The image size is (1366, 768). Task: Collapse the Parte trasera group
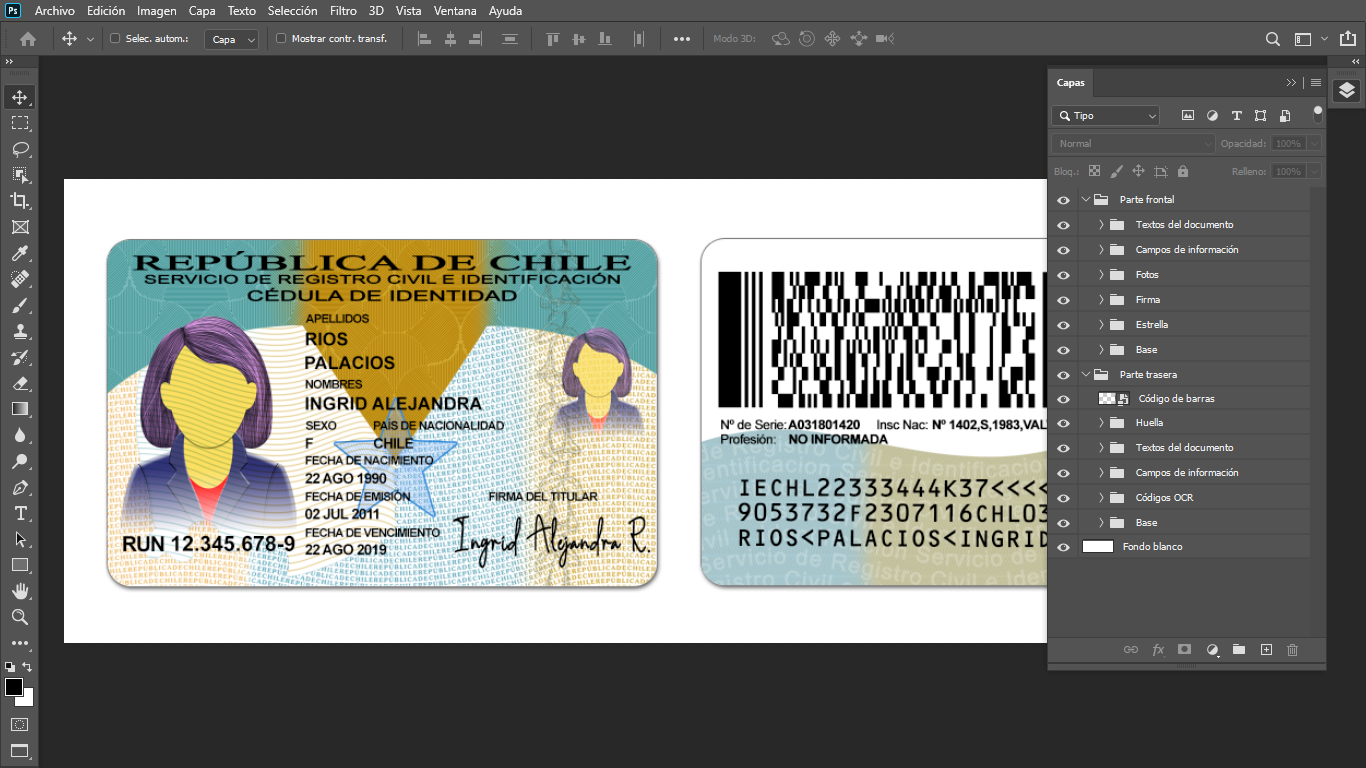[x=1086, y=375]
